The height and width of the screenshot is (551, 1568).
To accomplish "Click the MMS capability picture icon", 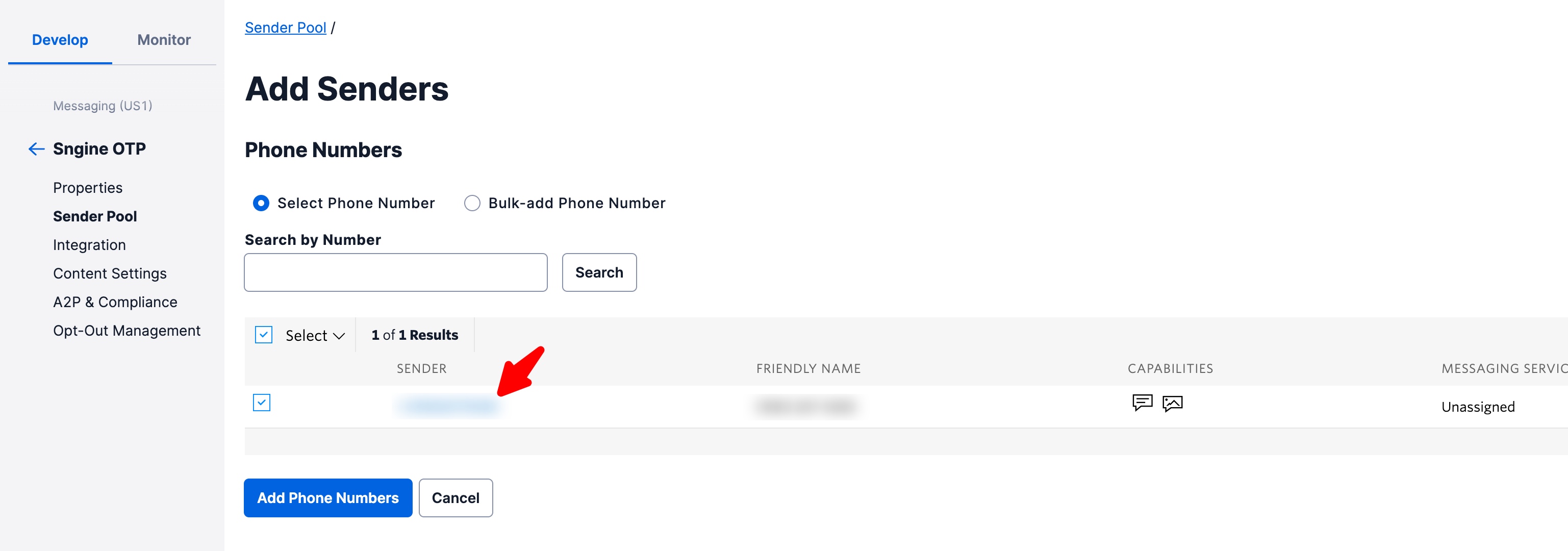I will click(1172, 403).
